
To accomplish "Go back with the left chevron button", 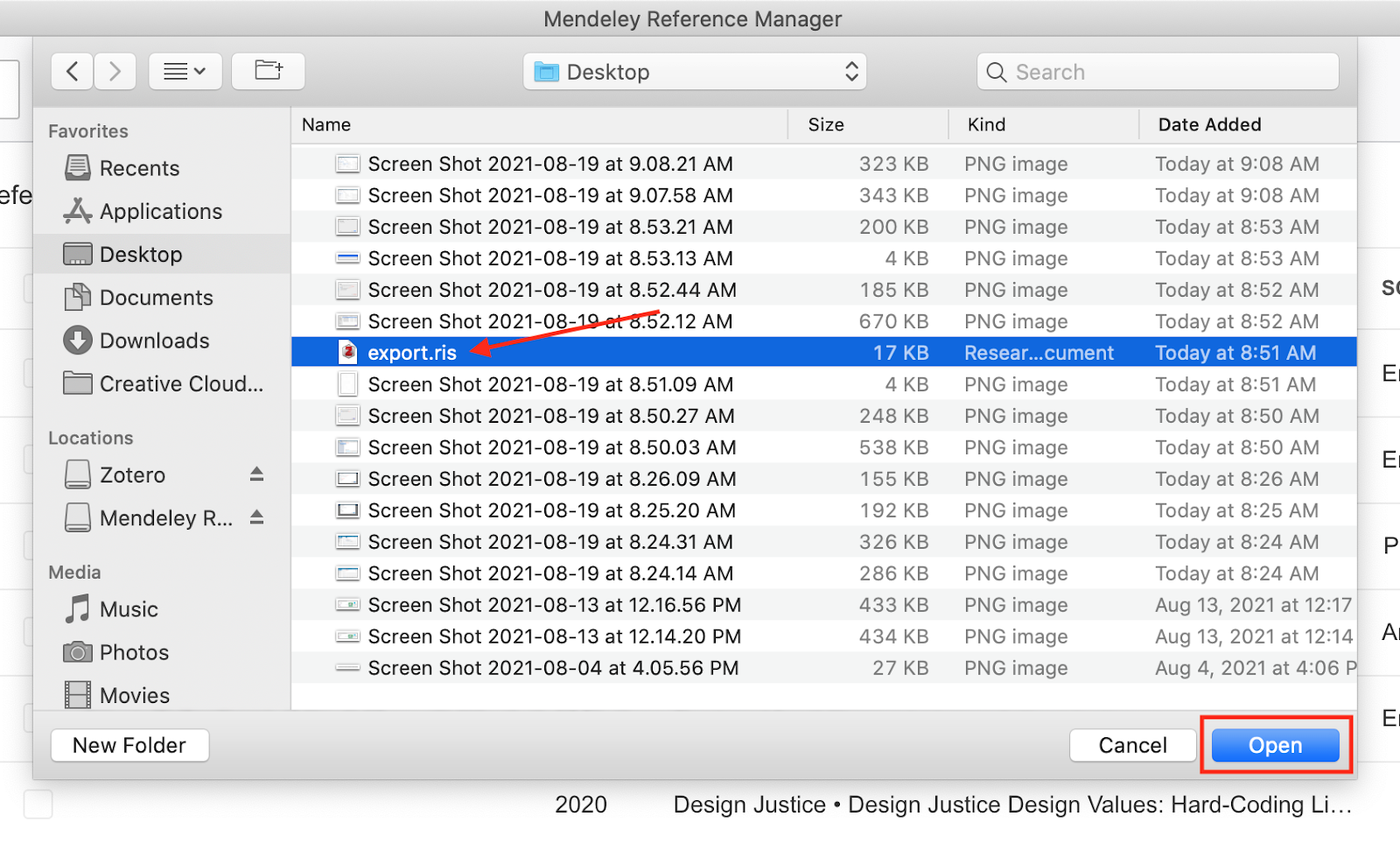I will point(73,72).
